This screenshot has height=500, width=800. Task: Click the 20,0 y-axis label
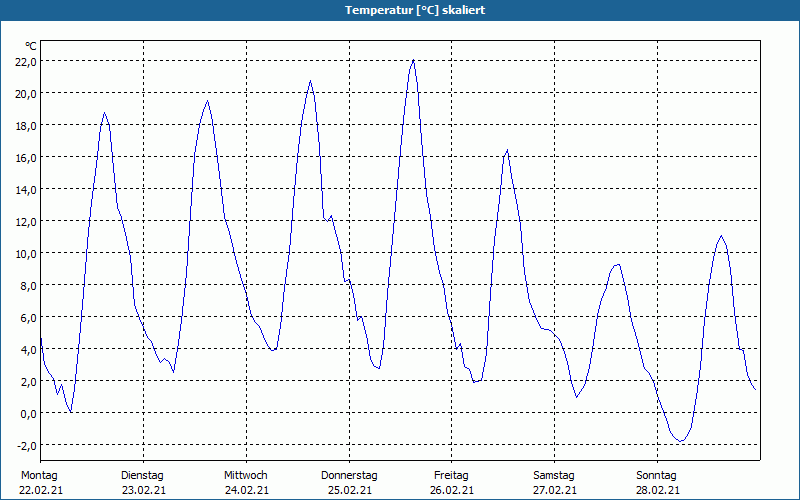26,94
